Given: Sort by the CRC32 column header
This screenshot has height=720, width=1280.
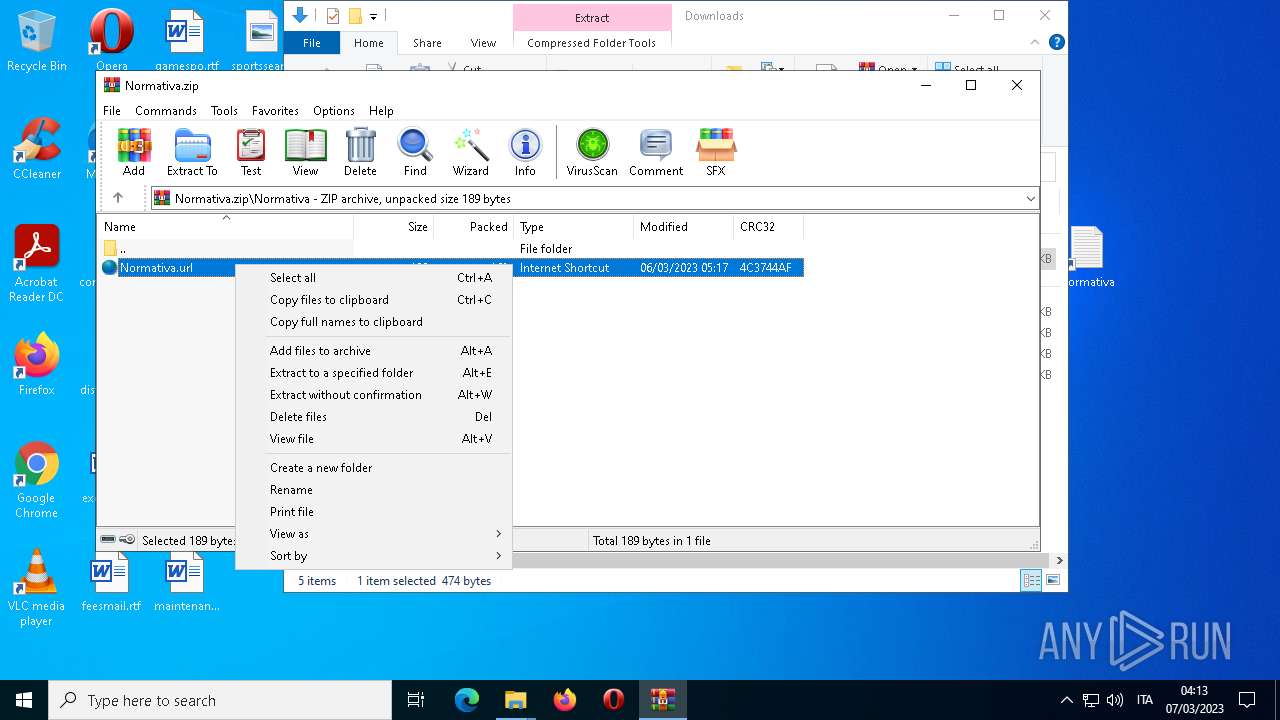Looking at the screenshot, I should [768, 227].
